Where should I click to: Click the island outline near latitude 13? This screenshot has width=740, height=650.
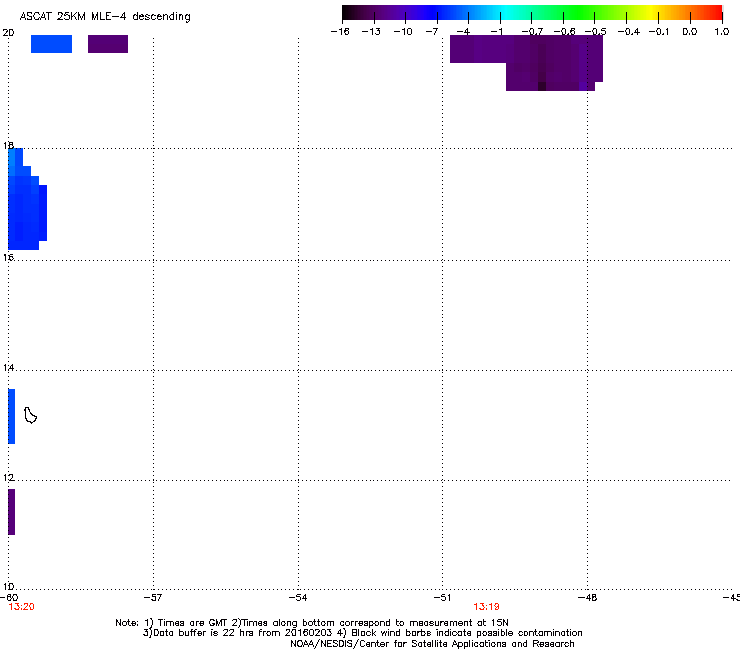(30, 415)
